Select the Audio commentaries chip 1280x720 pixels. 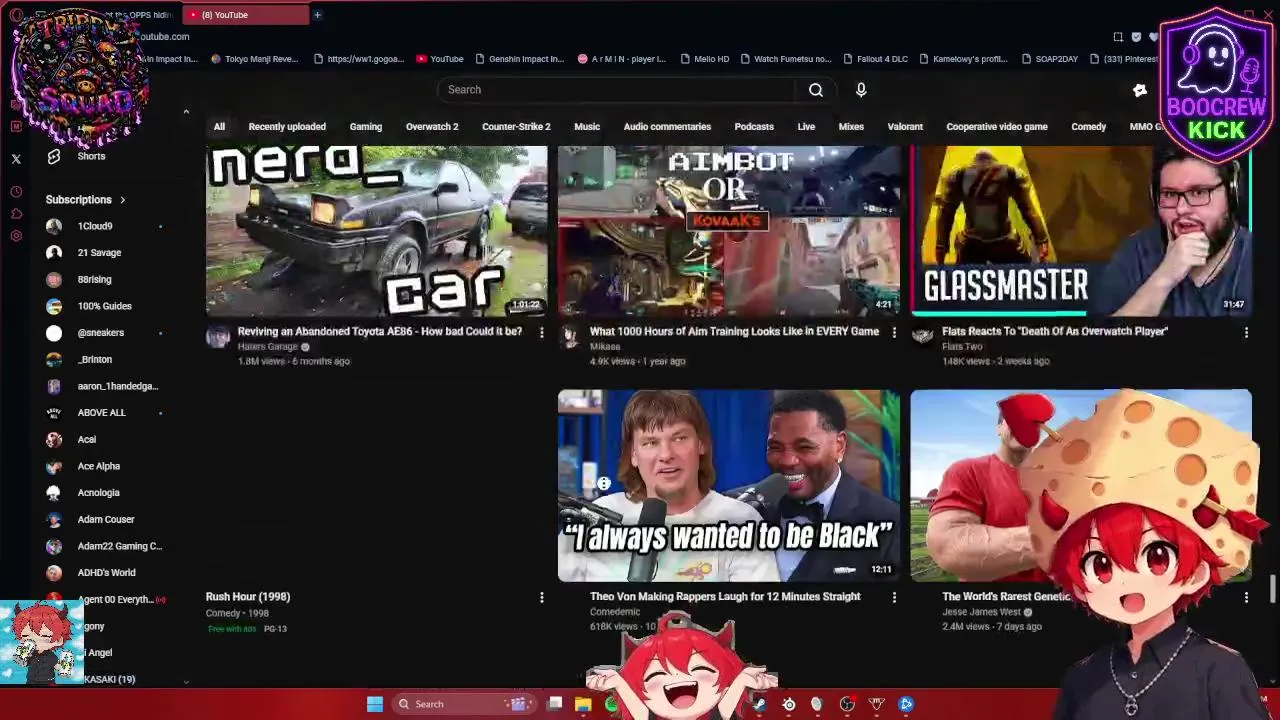coord(667,127)
